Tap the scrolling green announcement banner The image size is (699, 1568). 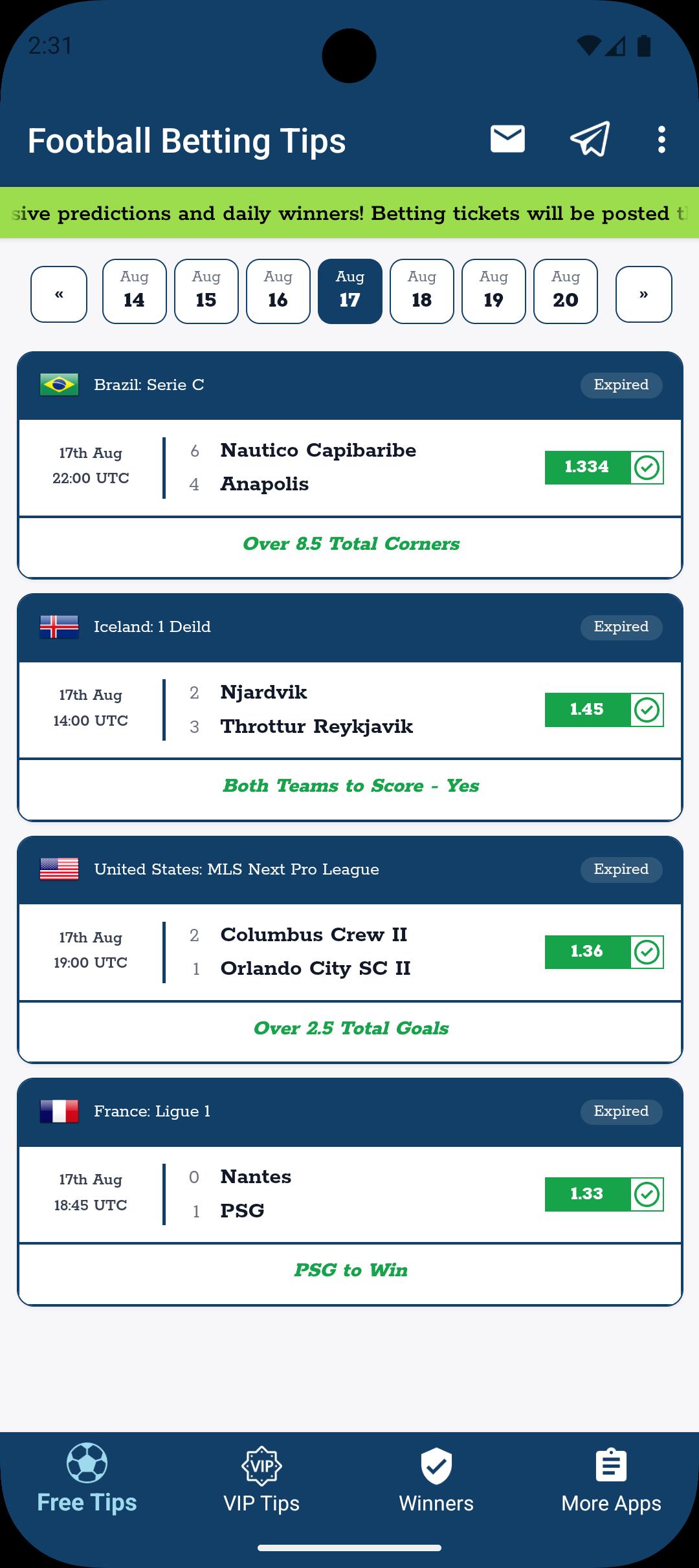(349, 213)
